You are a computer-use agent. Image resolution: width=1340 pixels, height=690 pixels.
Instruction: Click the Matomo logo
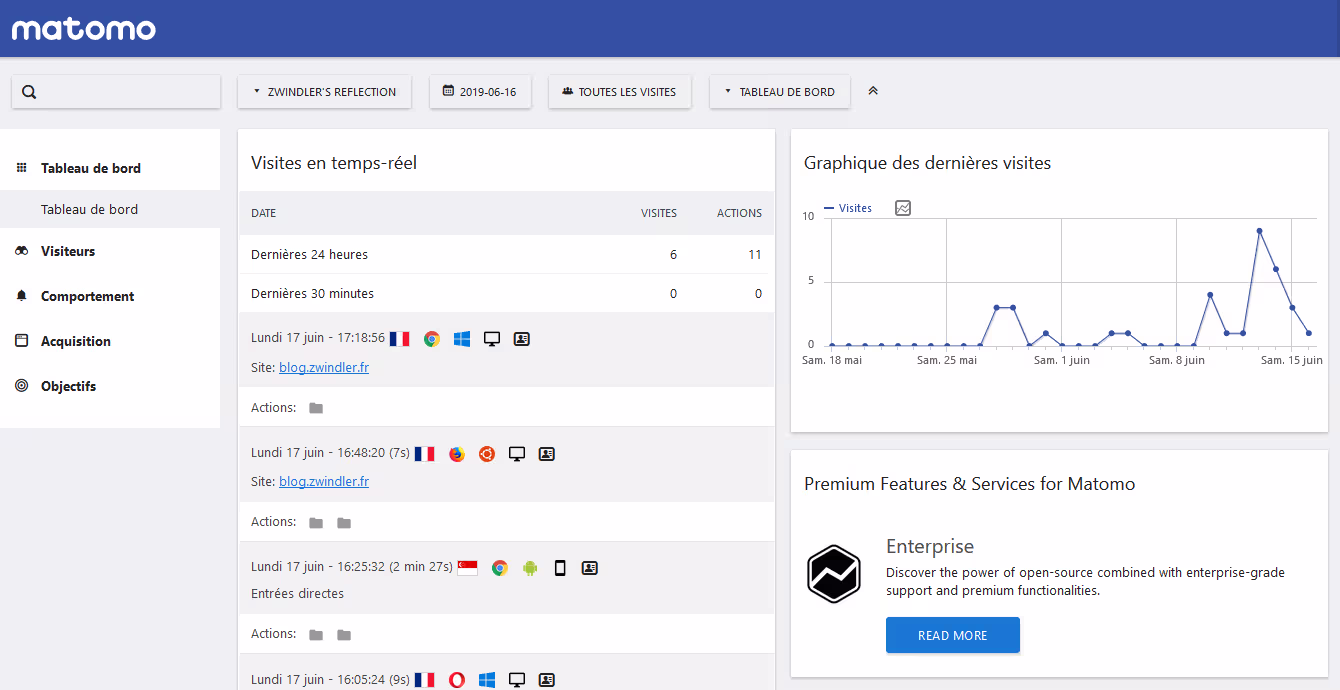(x=84, y=29)
